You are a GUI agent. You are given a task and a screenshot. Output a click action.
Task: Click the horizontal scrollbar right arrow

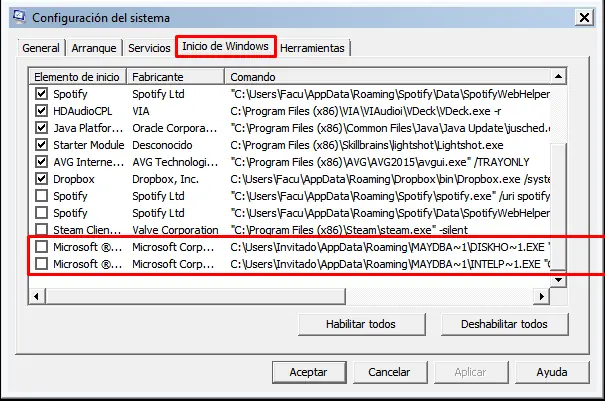click(x=542, y=296)
